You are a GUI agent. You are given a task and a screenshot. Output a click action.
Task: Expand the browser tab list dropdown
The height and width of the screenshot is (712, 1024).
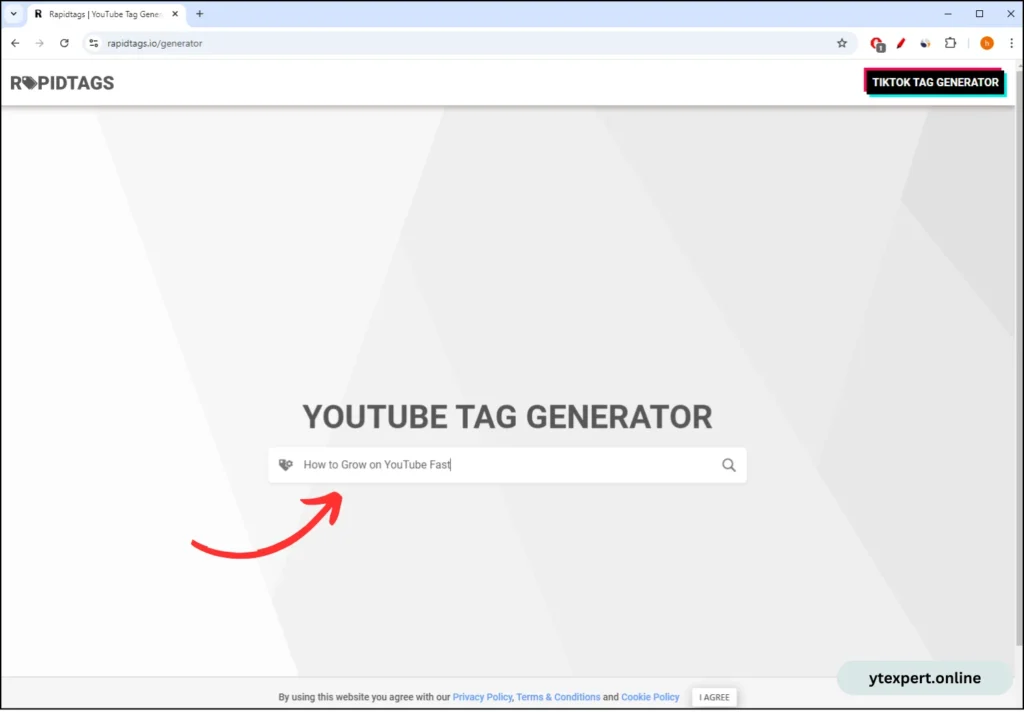pos(13,14)
